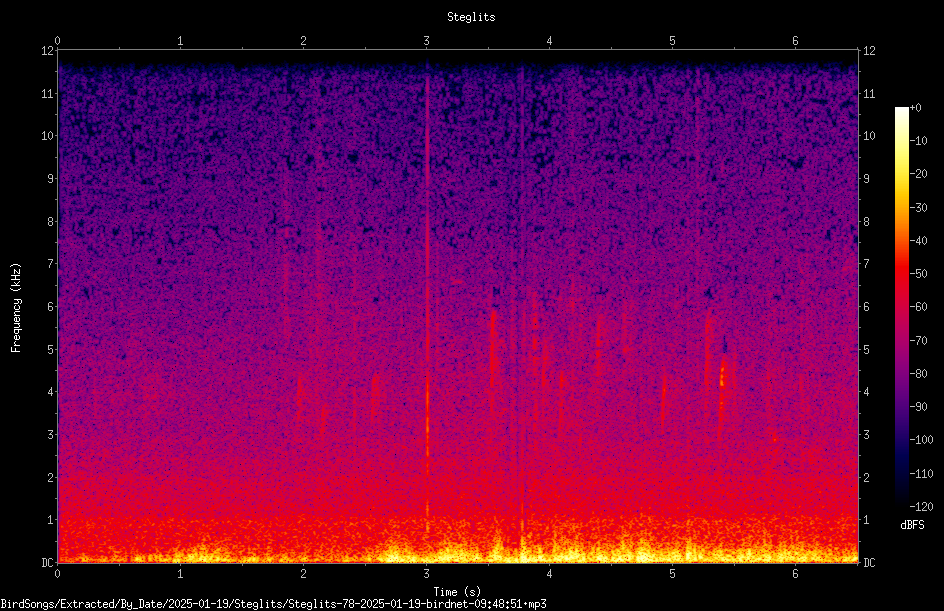Click the DC label on right frequency axis
The width and height of the screenshot is (944, 611).
tap(869, 563)
